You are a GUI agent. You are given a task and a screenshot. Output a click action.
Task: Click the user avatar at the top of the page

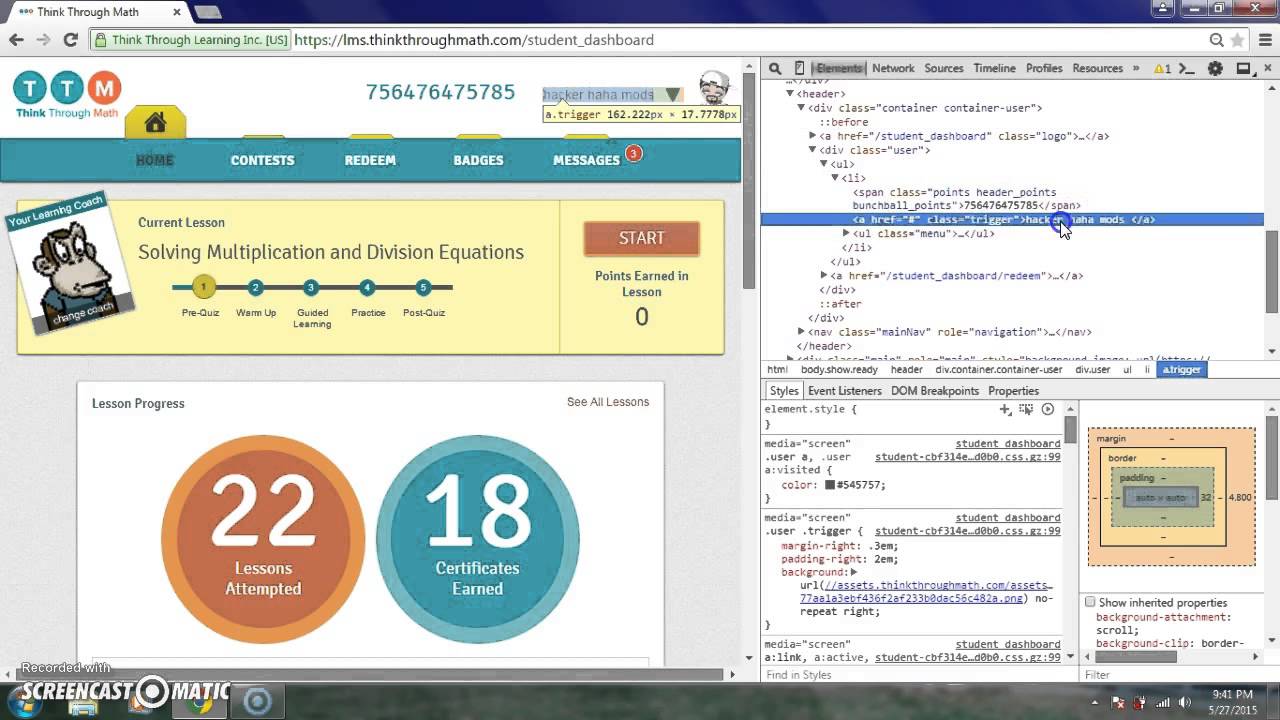[714, 88]
